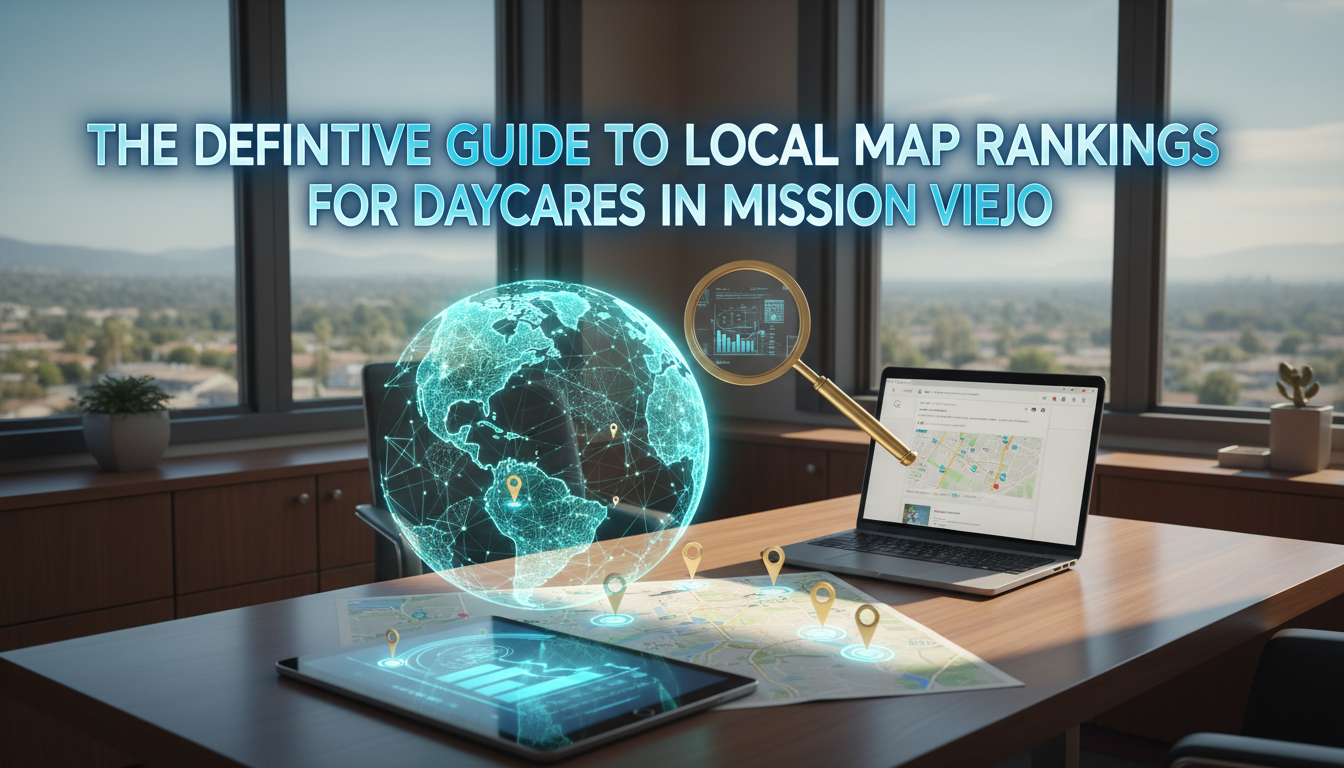Image resolution: width=1344 pixels, height=768 pixels.
Task: Click the rightmost gold pin on the paper map
Action: [866, 623]
